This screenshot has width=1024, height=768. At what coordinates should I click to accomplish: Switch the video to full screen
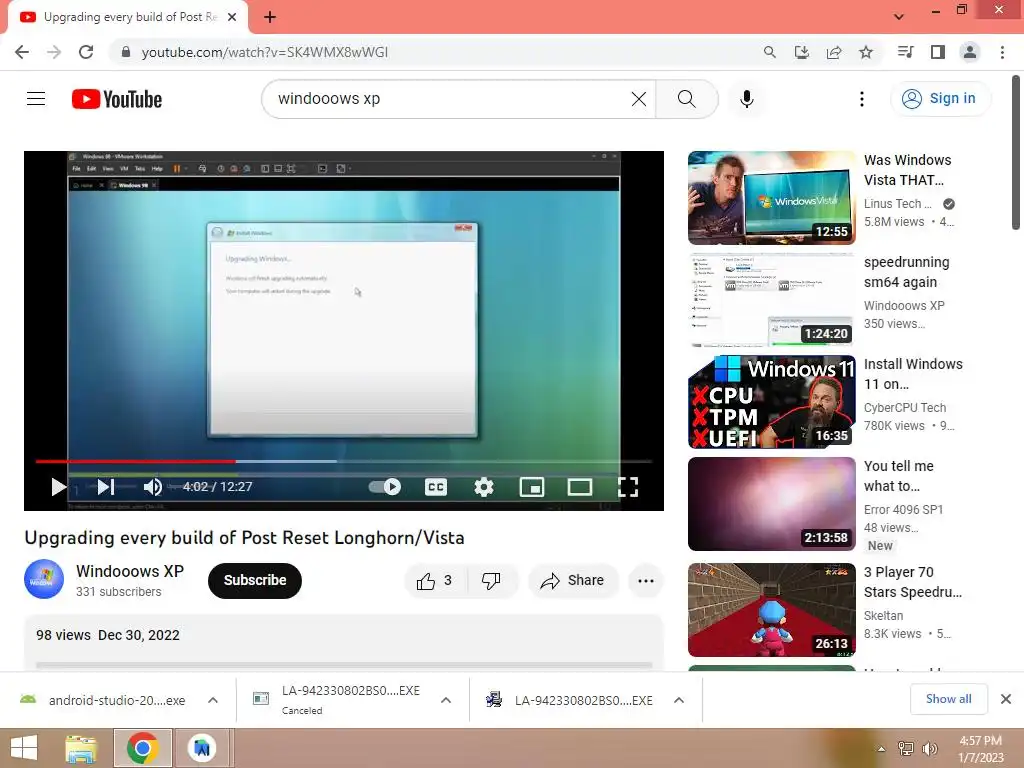click(628, 487)
